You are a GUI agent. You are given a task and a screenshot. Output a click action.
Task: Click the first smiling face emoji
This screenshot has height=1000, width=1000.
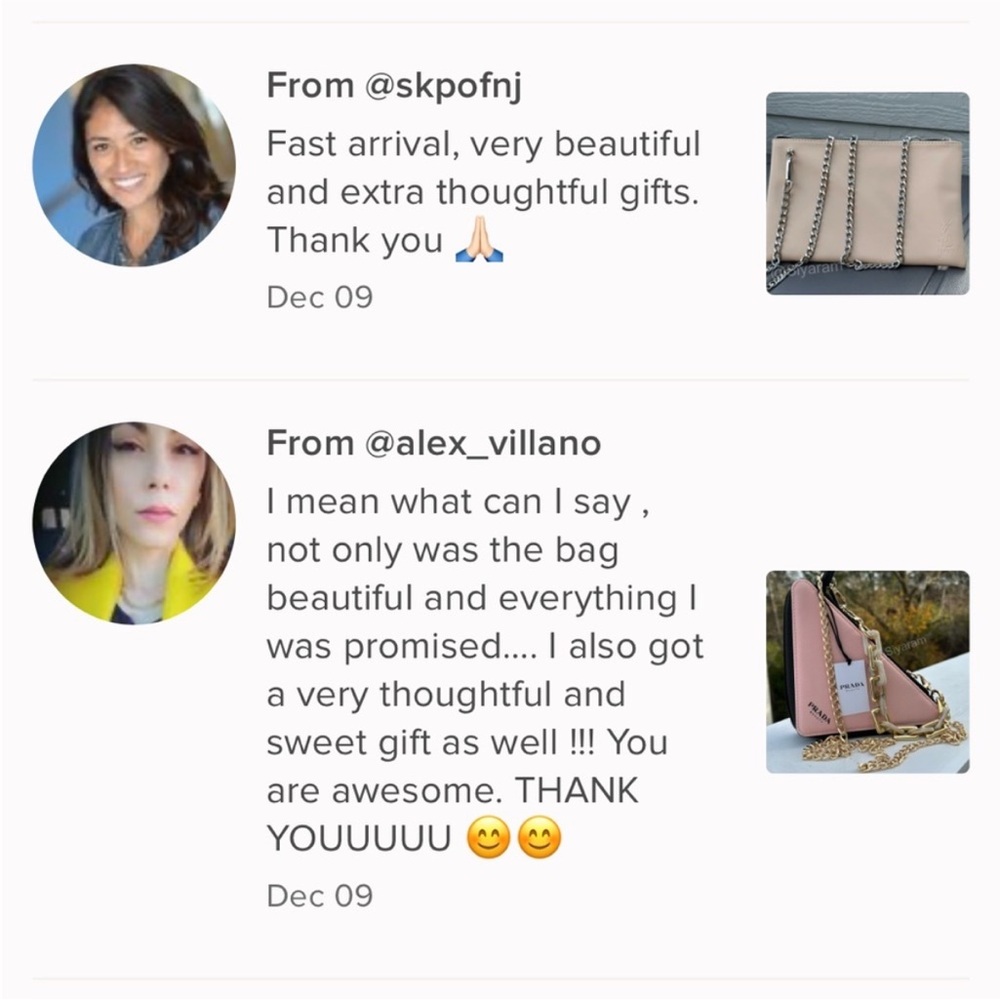489,839
